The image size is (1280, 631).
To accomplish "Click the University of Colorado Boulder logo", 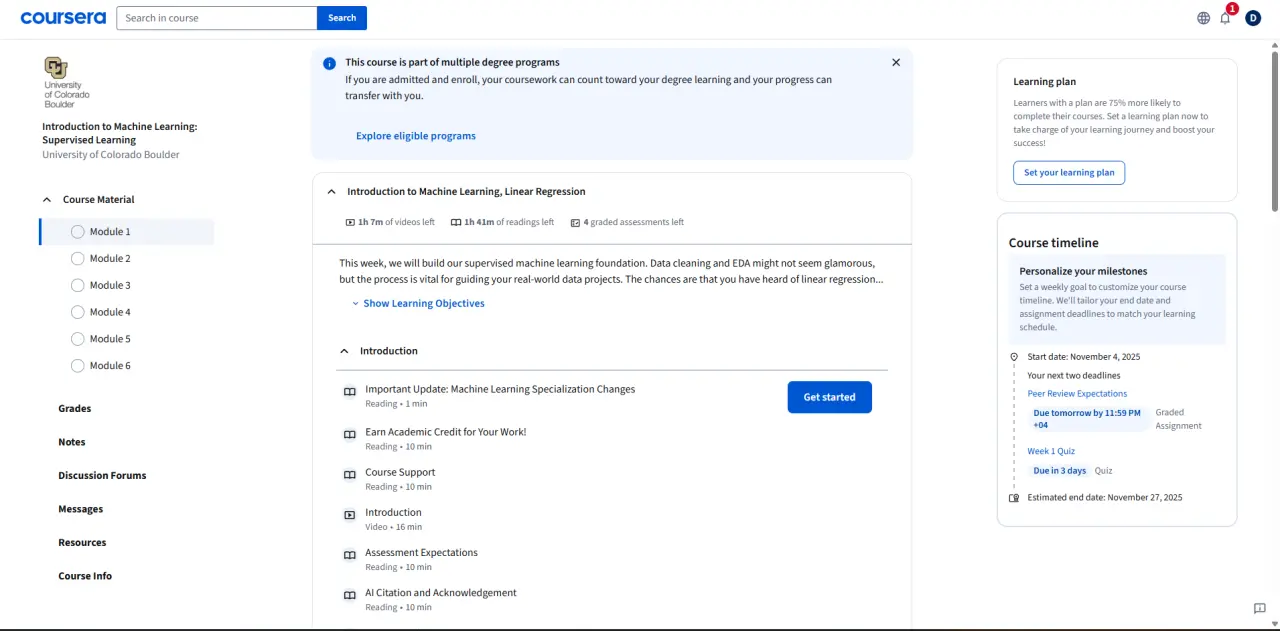I will (x=67, y=82).
